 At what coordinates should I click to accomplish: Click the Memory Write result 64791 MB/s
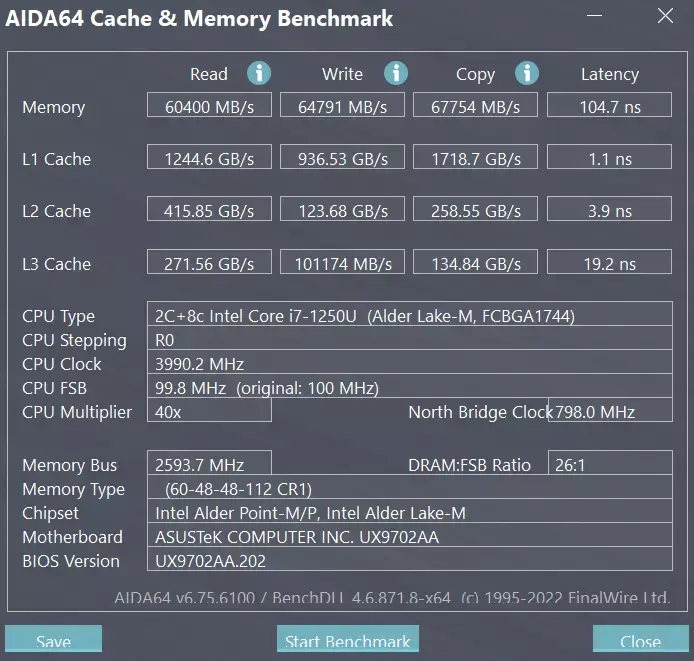click(x=342, y=106)
